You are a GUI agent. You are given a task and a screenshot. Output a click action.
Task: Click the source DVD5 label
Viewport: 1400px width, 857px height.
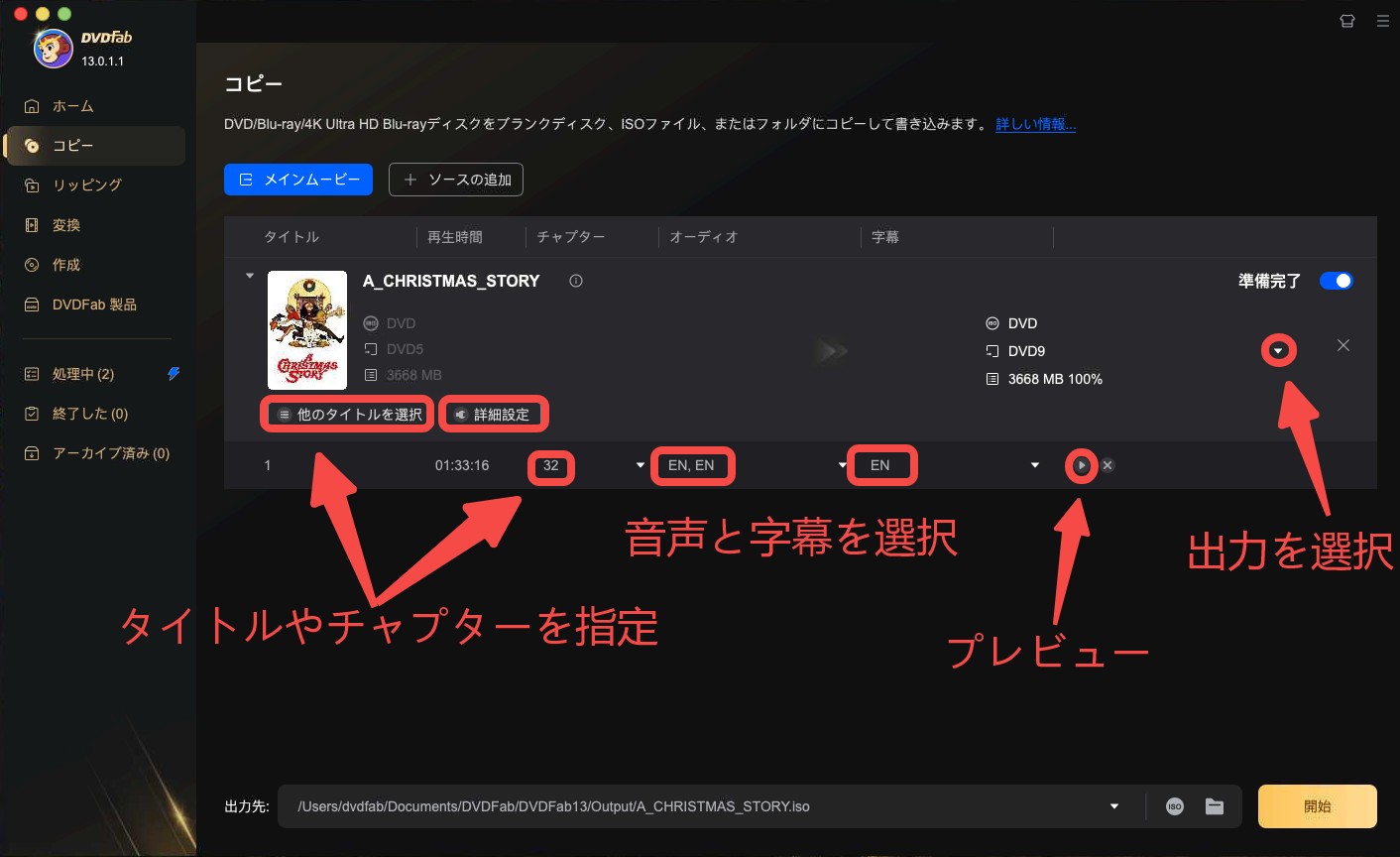click(x=405, y=349)
